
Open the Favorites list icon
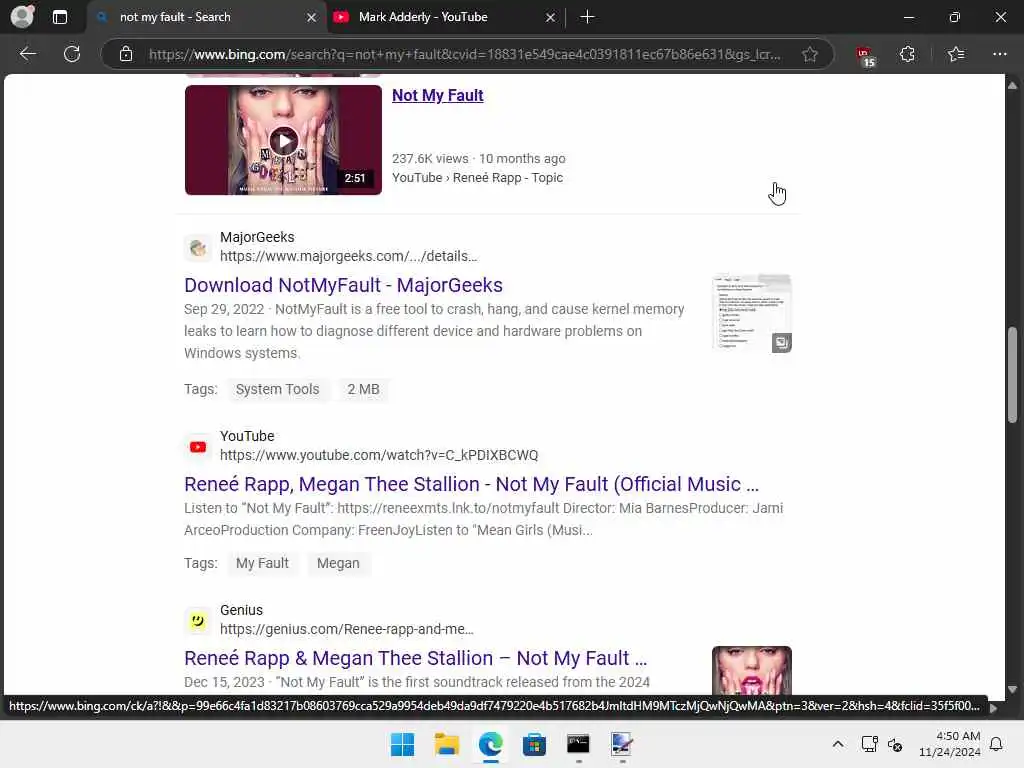[956, 54]
